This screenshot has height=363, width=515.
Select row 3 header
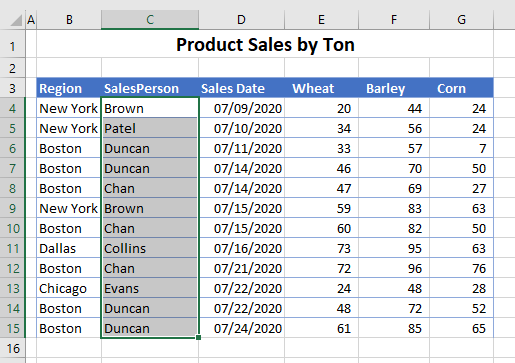(12, 88)
